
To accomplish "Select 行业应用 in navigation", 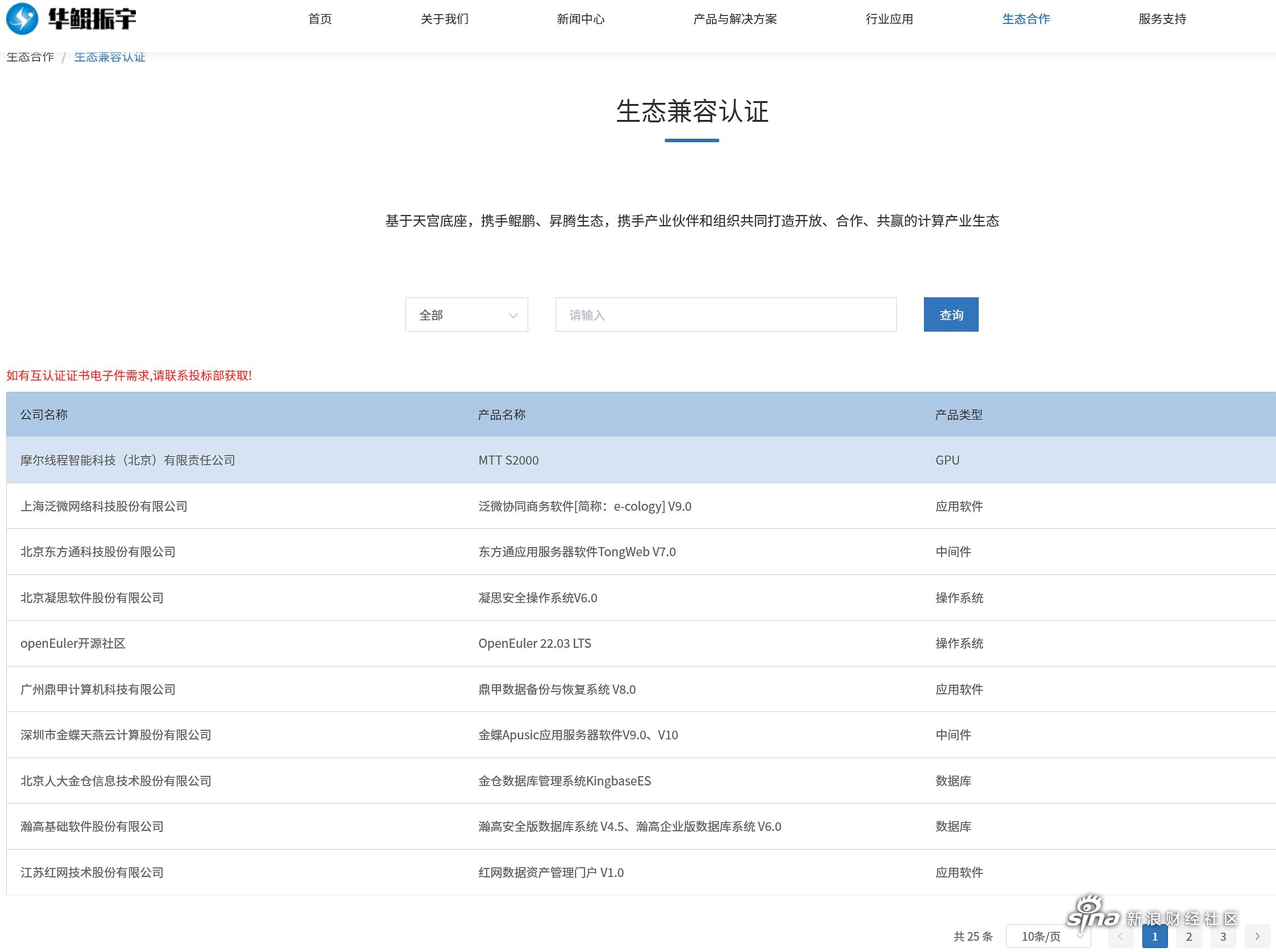I will (x=889, y=19).
